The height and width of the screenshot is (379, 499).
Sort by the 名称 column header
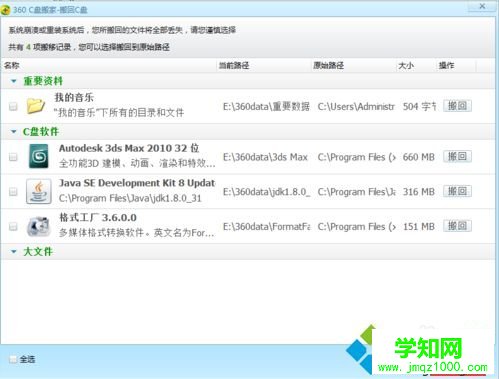109,65
